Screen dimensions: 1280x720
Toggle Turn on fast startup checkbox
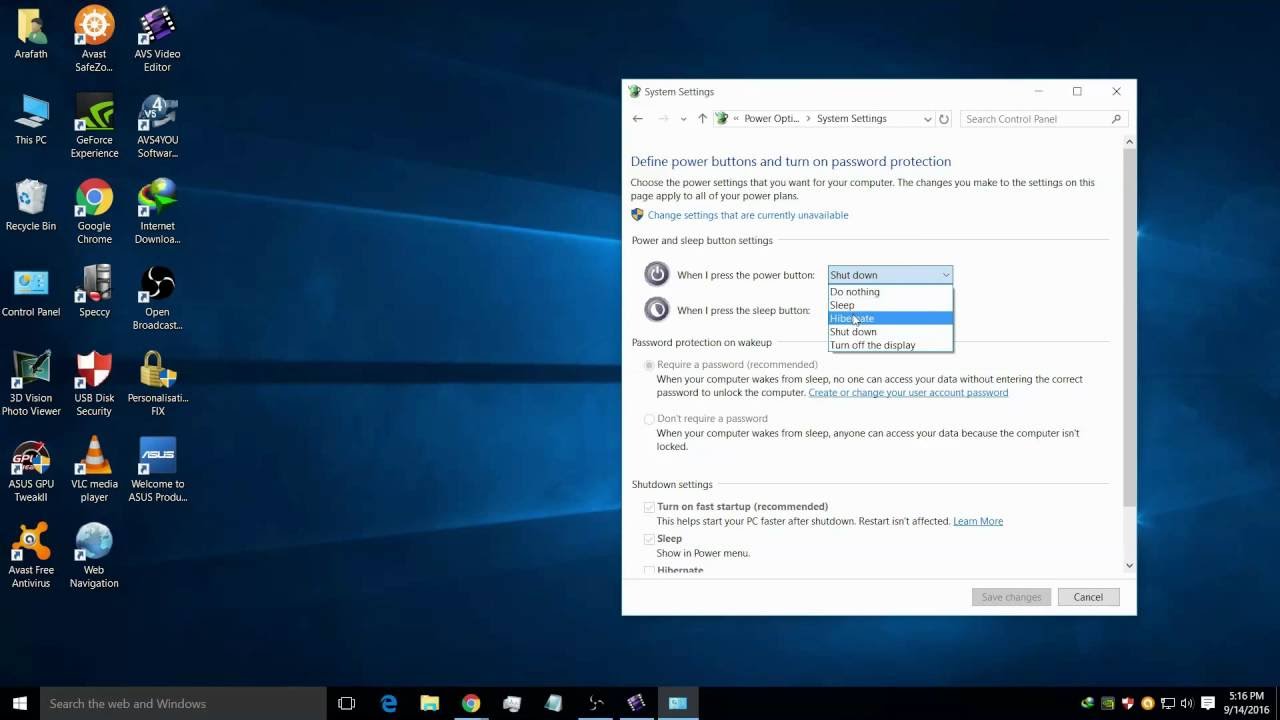coord(649,507)
